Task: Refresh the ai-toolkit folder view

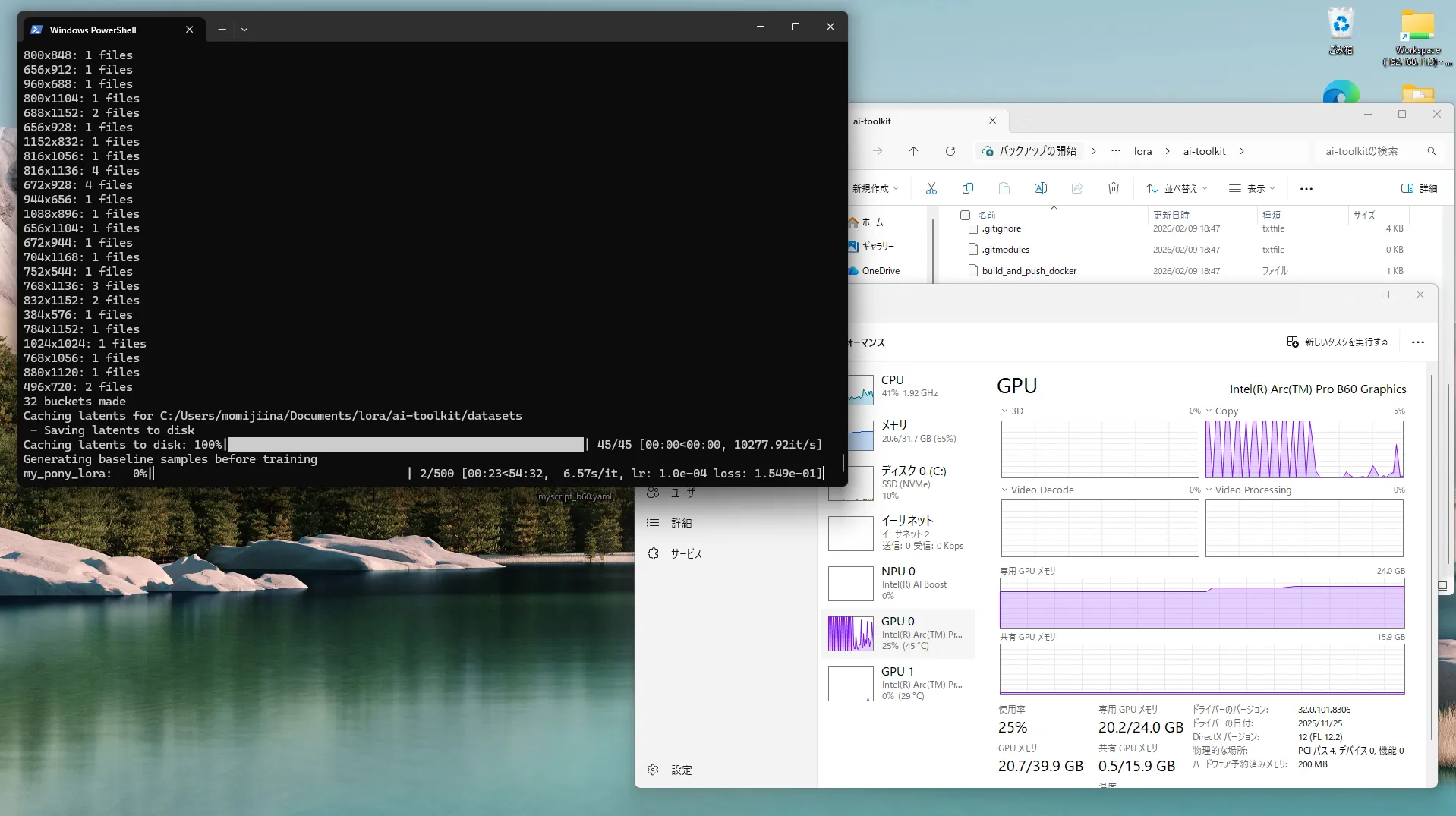Action: [950, 151]
